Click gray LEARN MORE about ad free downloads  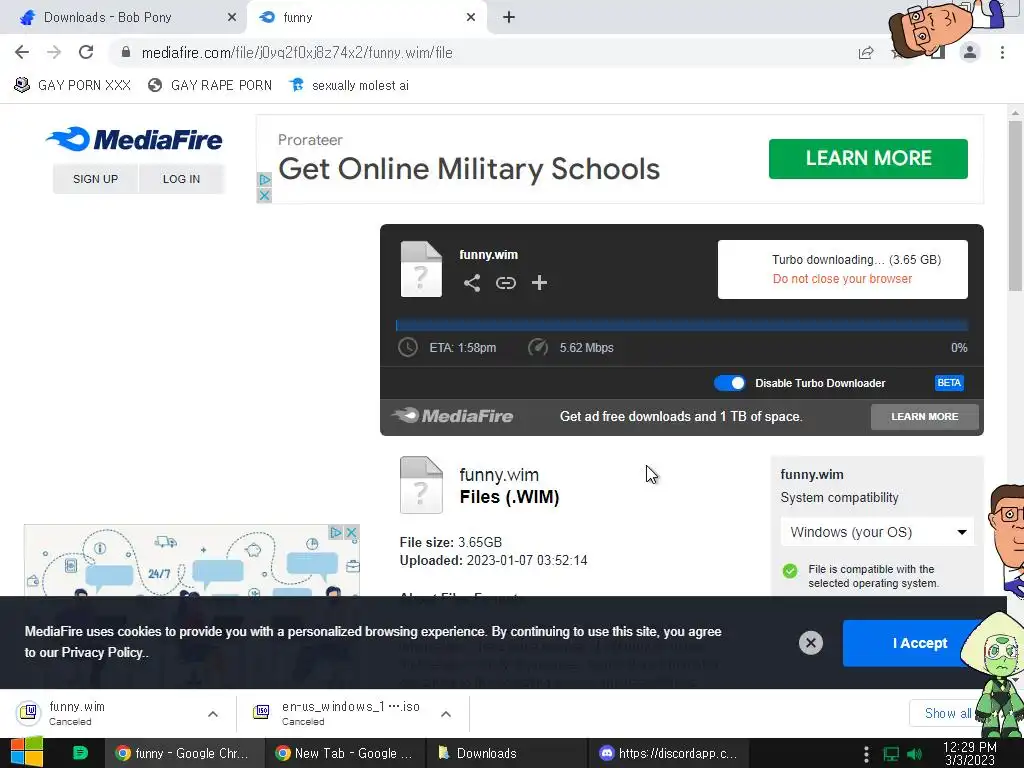[925, 417]
